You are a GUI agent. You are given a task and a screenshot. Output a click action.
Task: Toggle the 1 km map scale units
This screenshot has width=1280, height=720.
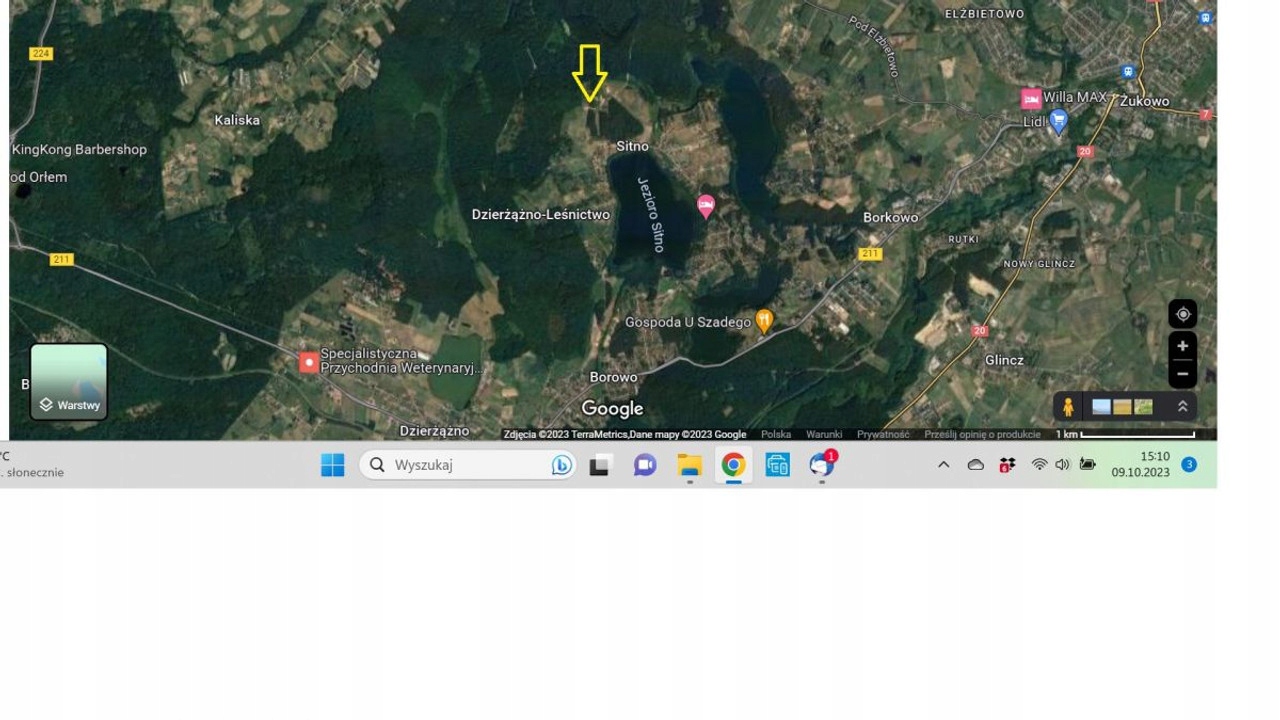(x=1125, y=434)
